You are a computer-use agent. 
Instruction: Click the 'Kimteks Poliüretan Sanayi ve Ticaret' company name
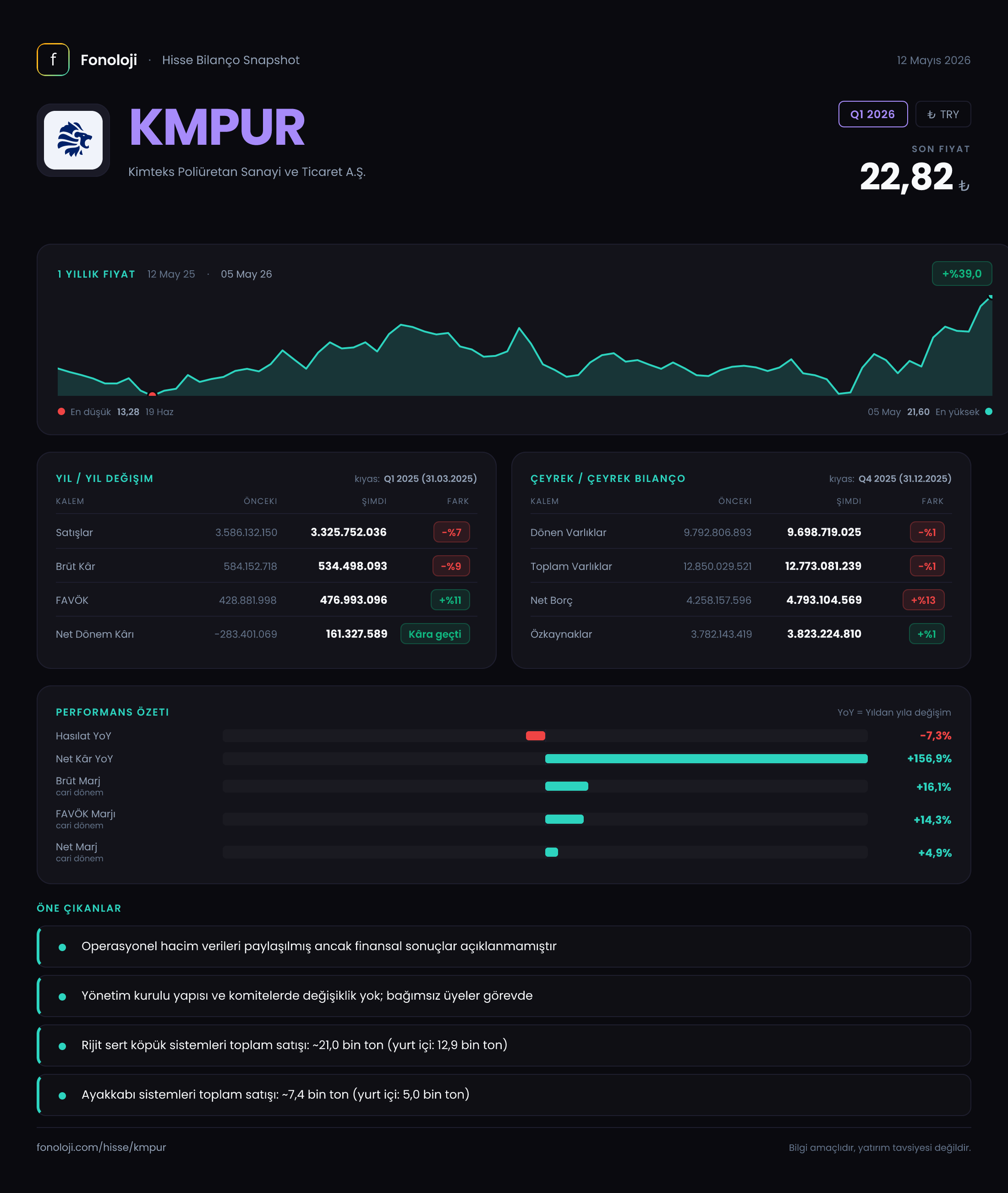pyautogui.click(x=247, y=172)
